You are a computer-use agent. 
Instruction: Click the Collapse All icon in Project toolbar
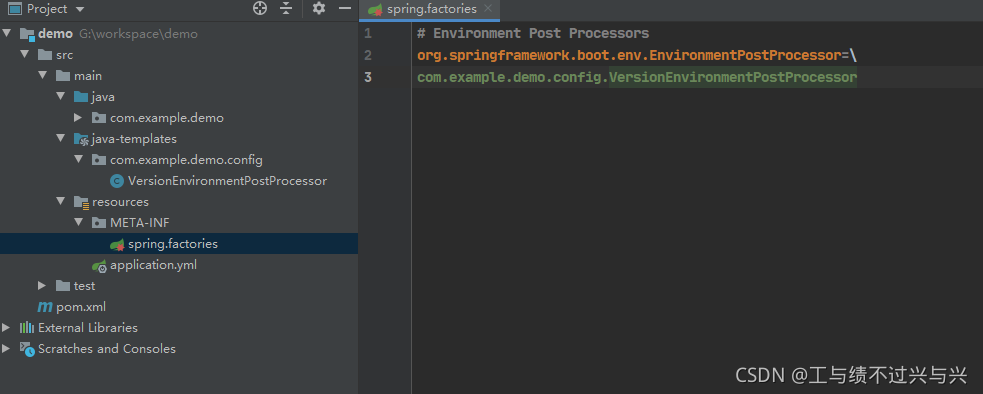[x=286, y=9]
